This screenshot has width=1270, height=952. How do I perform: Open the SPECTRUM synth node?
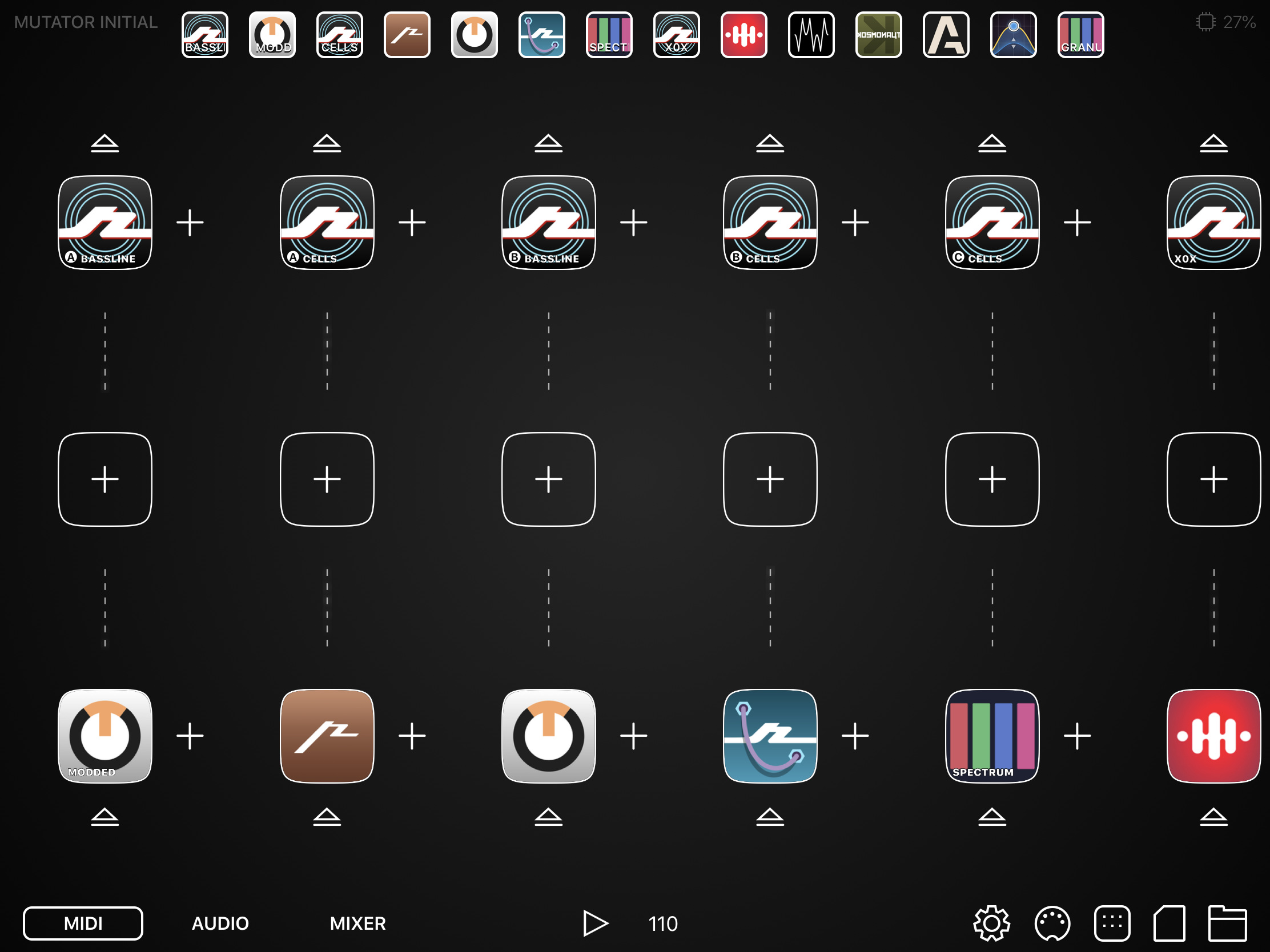pos(992,736)
